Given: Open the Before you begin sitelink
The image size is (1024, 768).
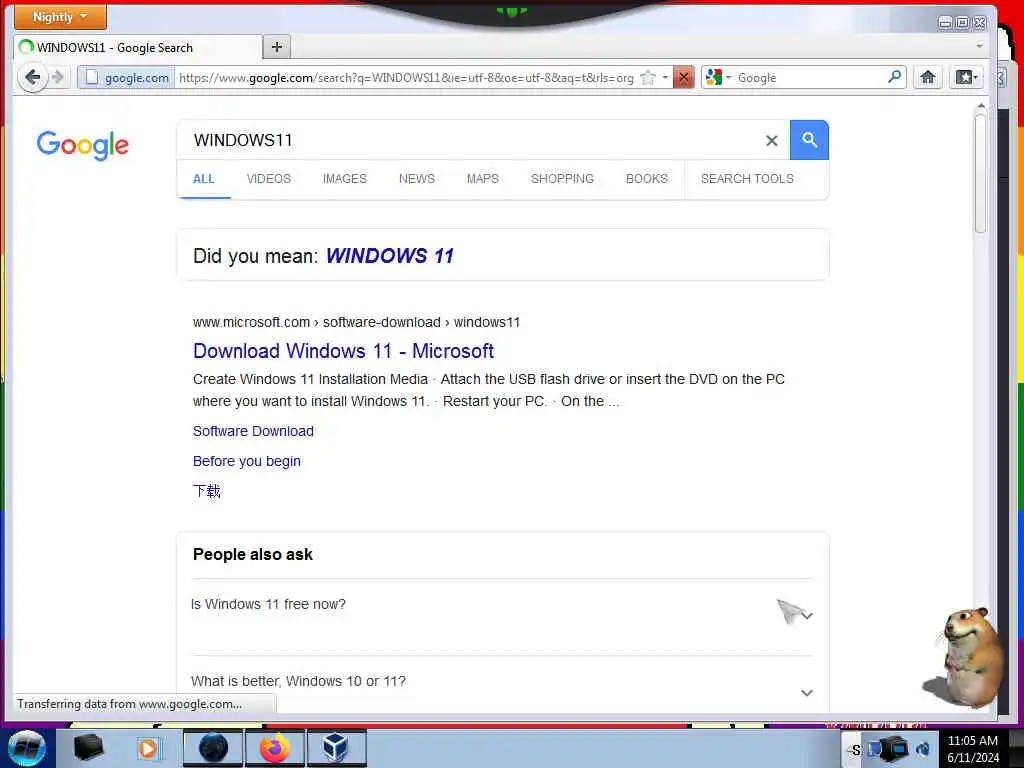Looking at the screenshot, I should [x=247, y=461].
